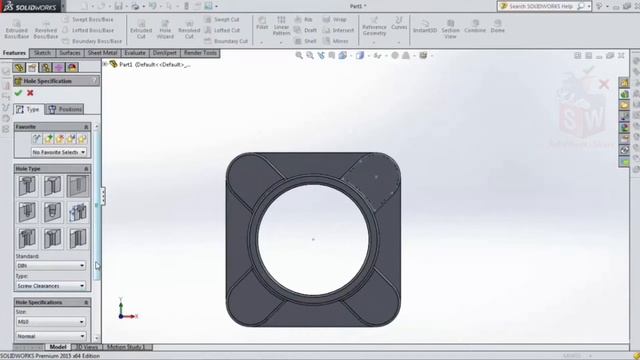Select the Mirror tool
The image size is (640, 360).
336,41
